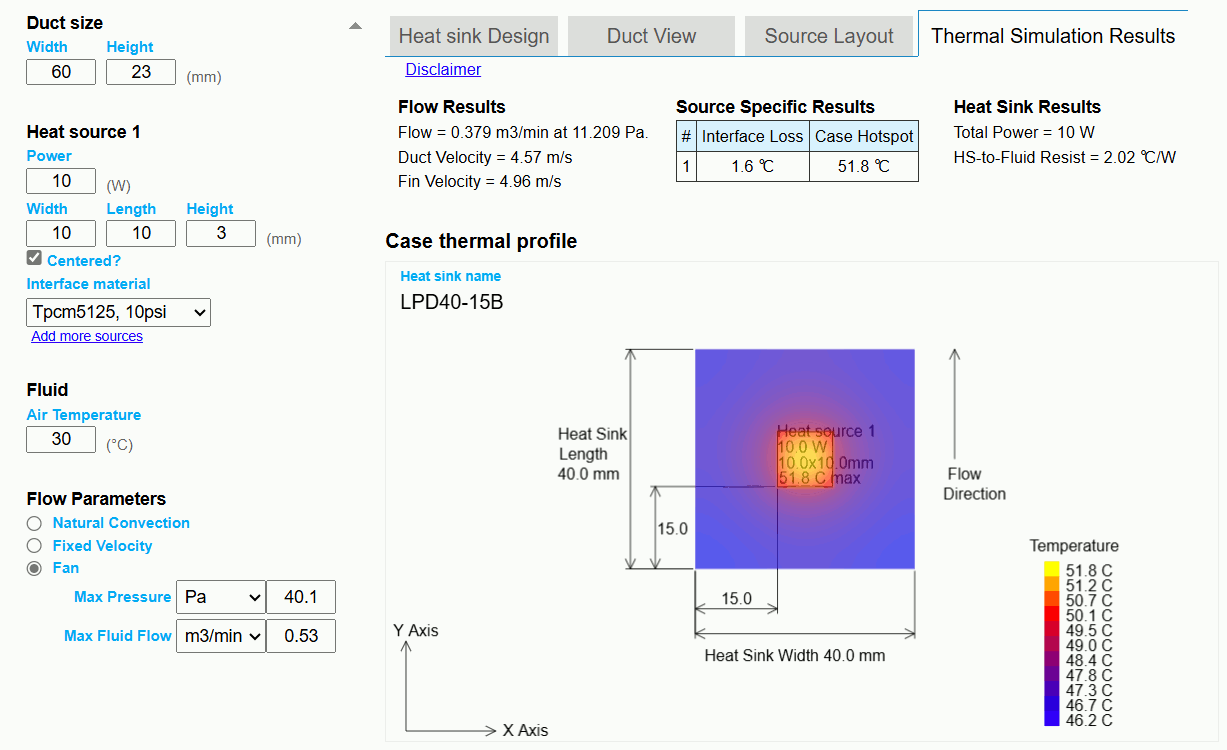Open the Duct View tab
Viewport: 1227px width, 750px height.
click(x=651, y=35)
